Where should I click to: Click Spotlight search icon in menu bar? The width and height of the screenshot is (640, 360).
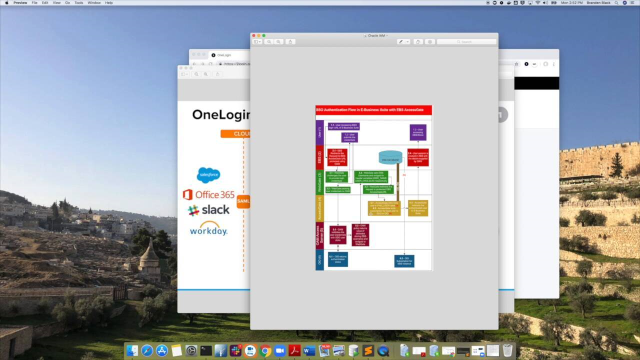tap(616, 2)
